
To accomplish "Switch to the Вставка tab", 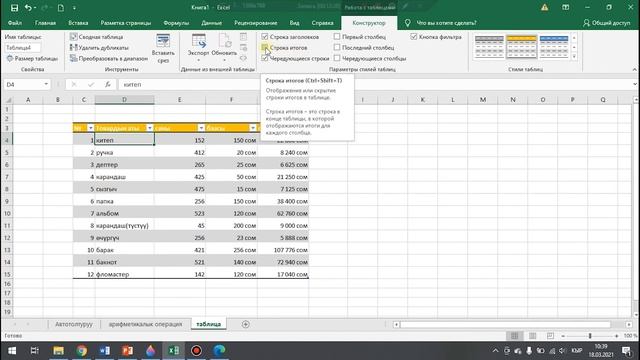I will click(x=78, y=23).
